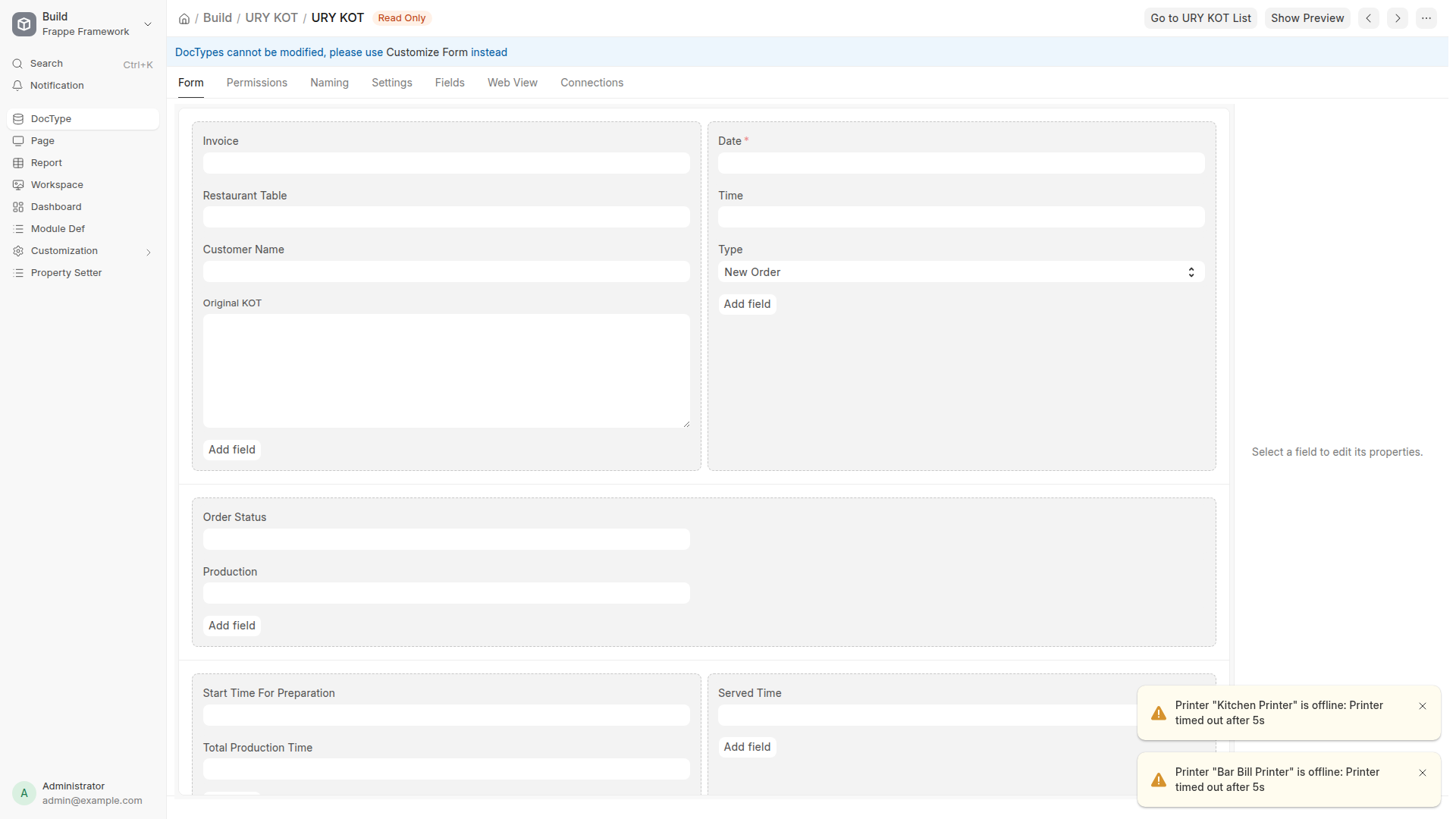Open Property Setter in sidebar
The image size is (1456, 819).
[83, 273]
